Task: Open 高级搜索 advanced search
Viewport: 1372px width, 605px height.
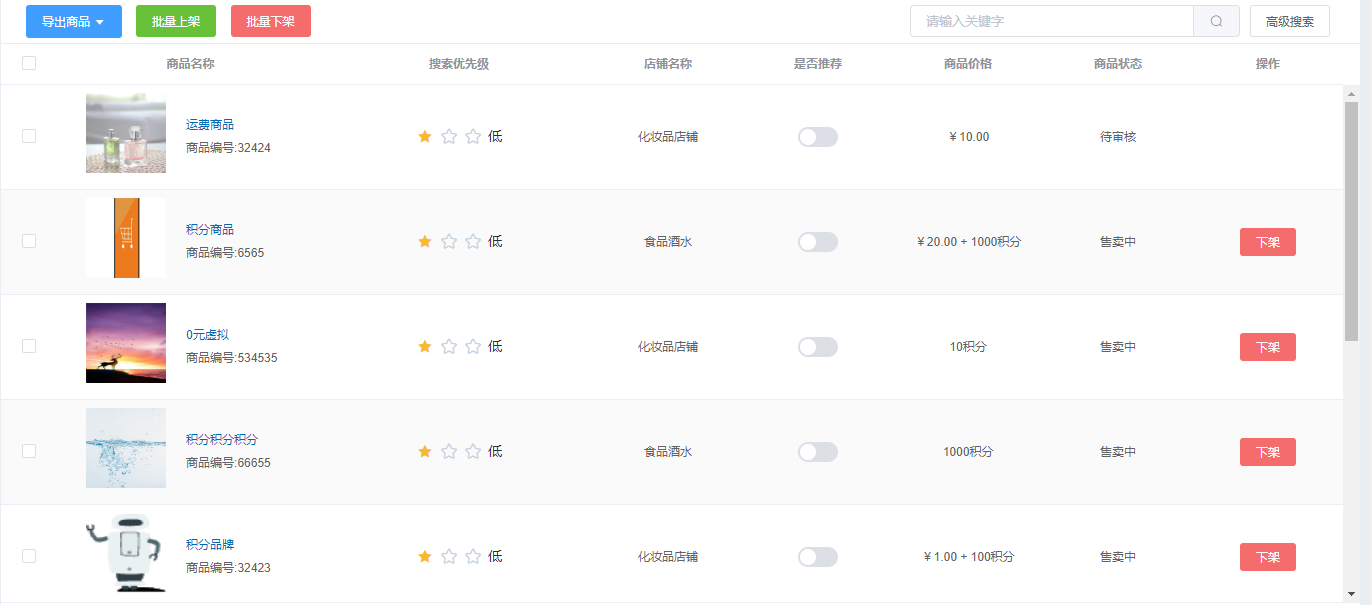Action: [1290, 21]
